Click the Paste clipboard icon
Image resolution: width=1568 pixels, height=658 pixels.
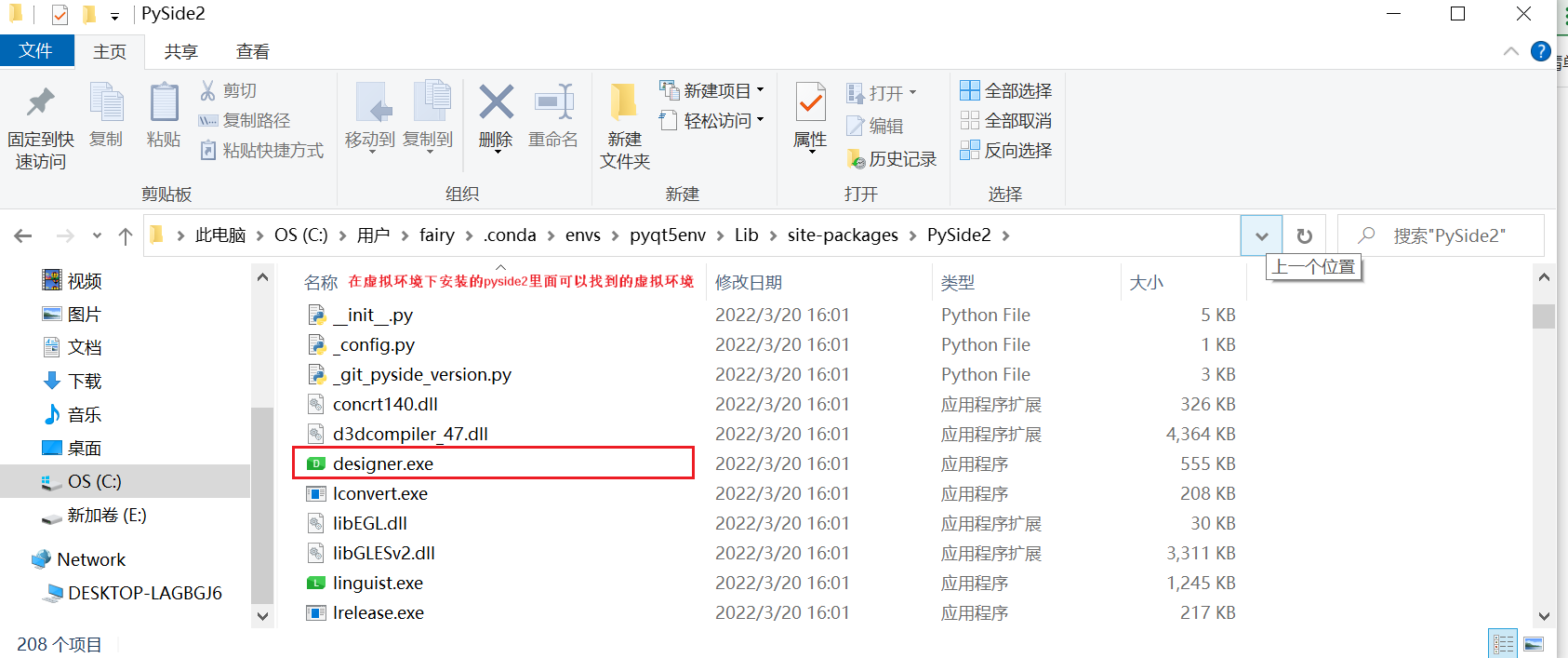pyautogui.click(x=164, y=102)
